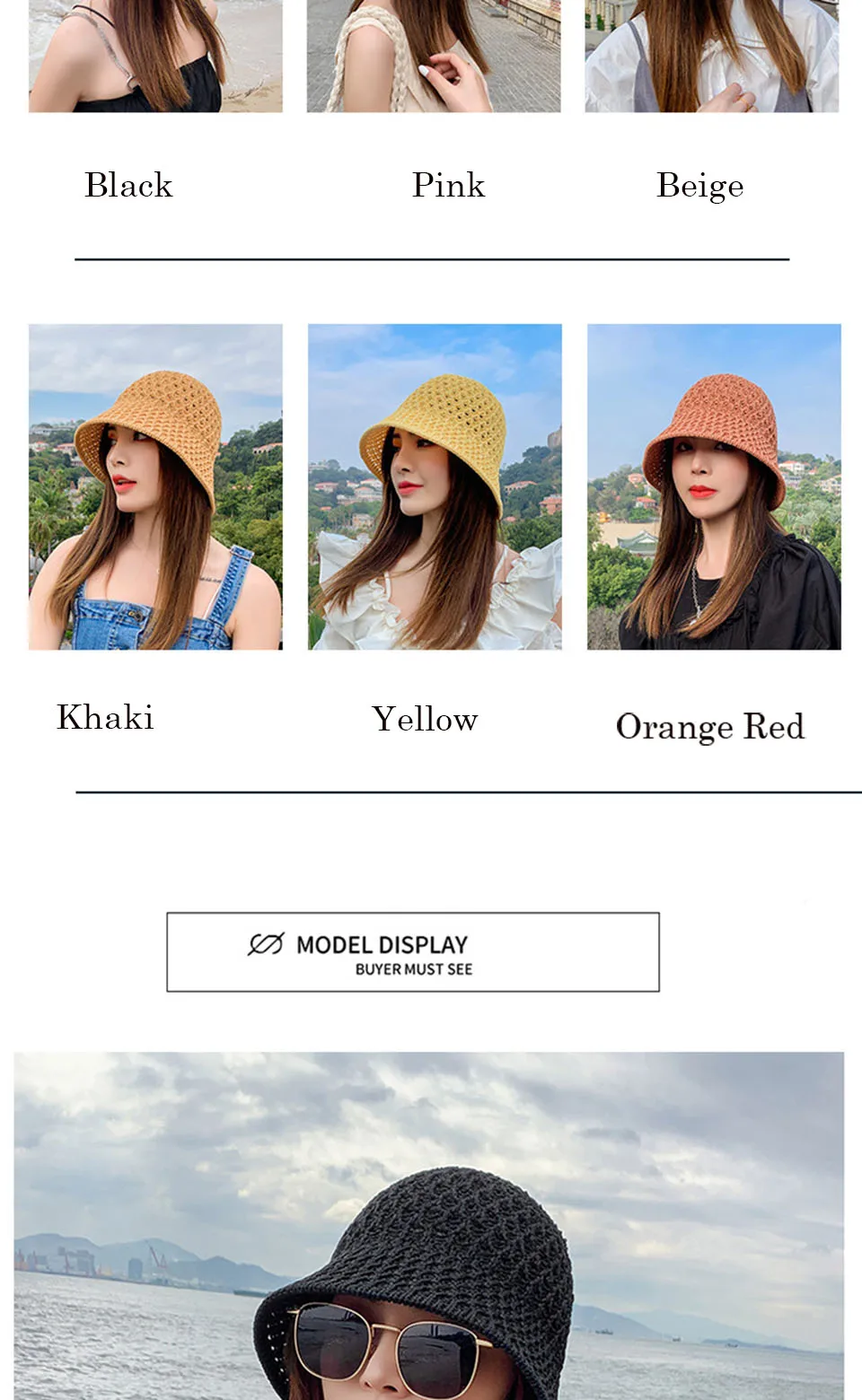Open the black hat model photo thumbnail
The width and height of the screenshot is (862, 1400).
click(155, 56)
